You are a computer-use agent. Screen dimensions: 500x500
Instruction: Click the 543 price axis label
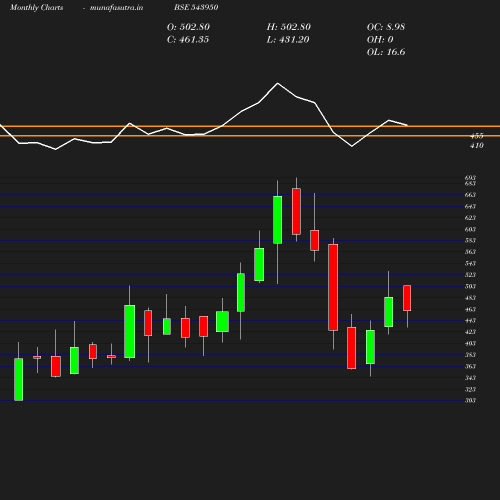click(470, 264)
